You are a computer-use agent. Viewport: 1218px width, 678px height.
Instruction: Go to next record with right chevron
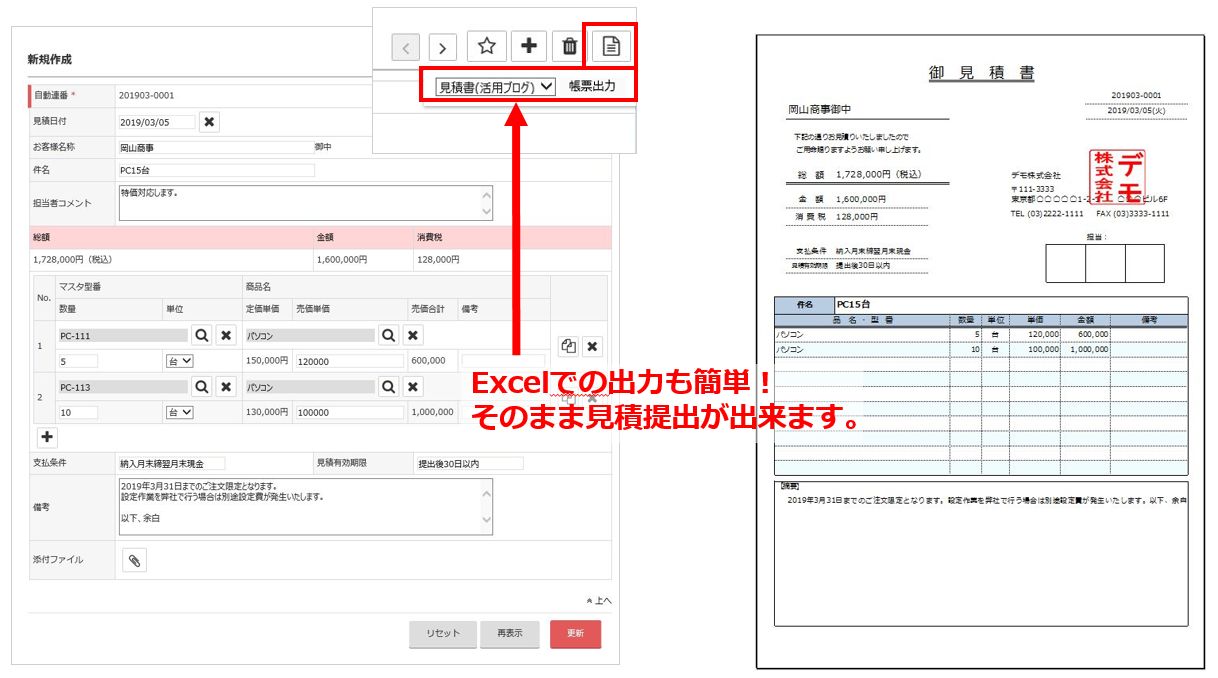click(x=443, y=47)
